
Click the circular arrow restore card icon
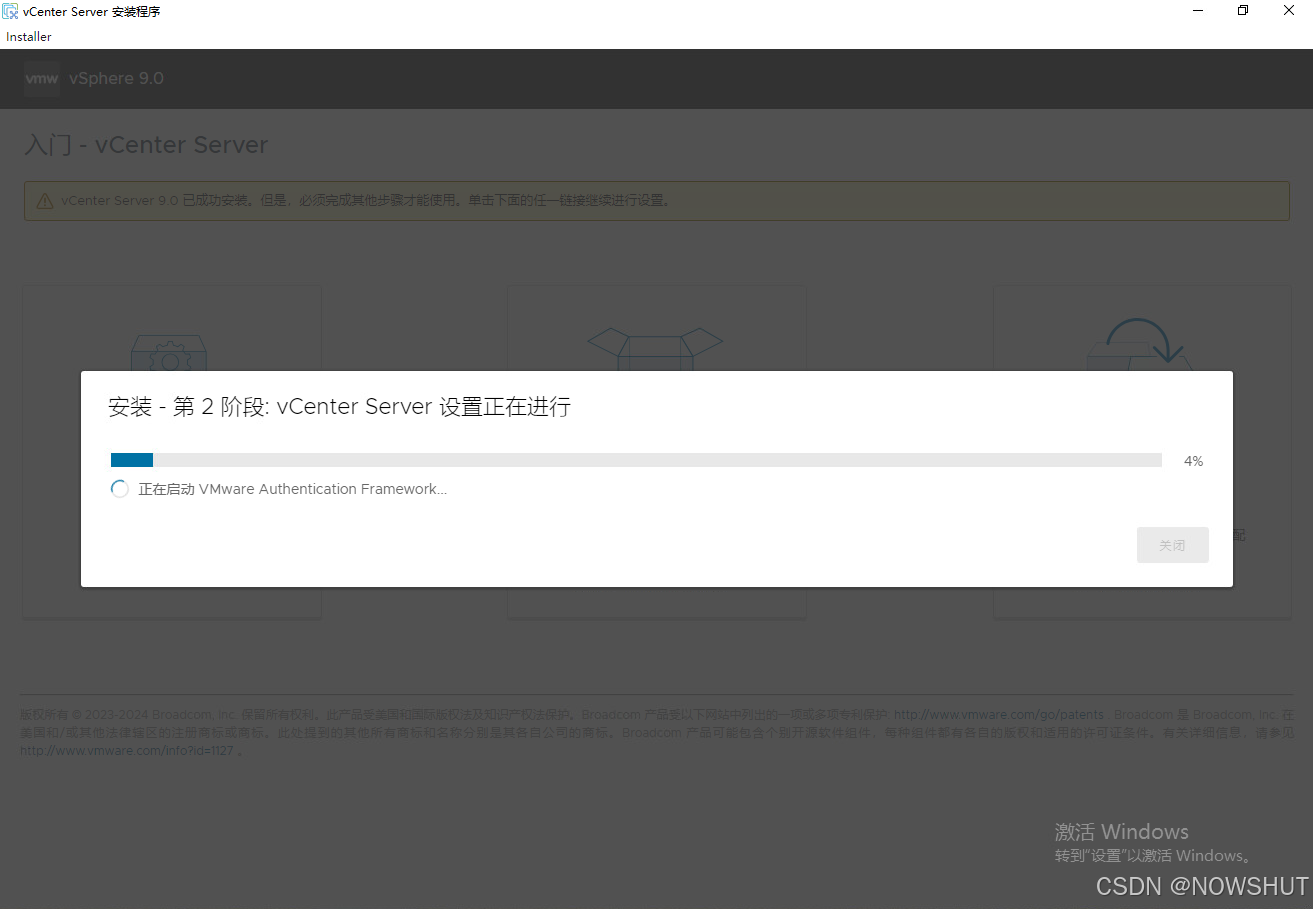tap(1139, 345)
